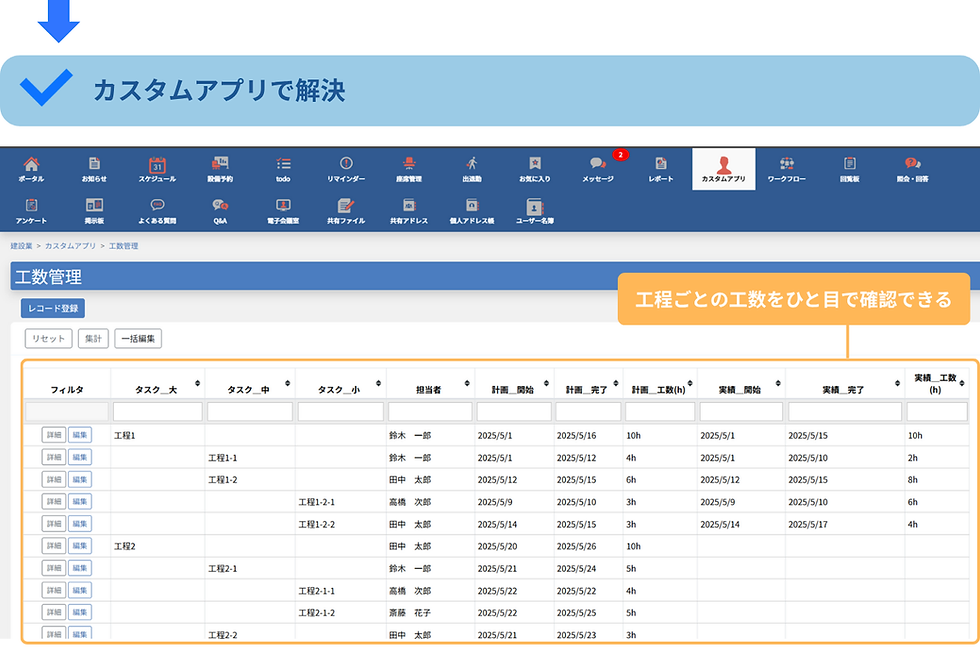Open the todo list icon
This screenshot has width=980, height=653.
pyautogui.click(x=283, y=169)
